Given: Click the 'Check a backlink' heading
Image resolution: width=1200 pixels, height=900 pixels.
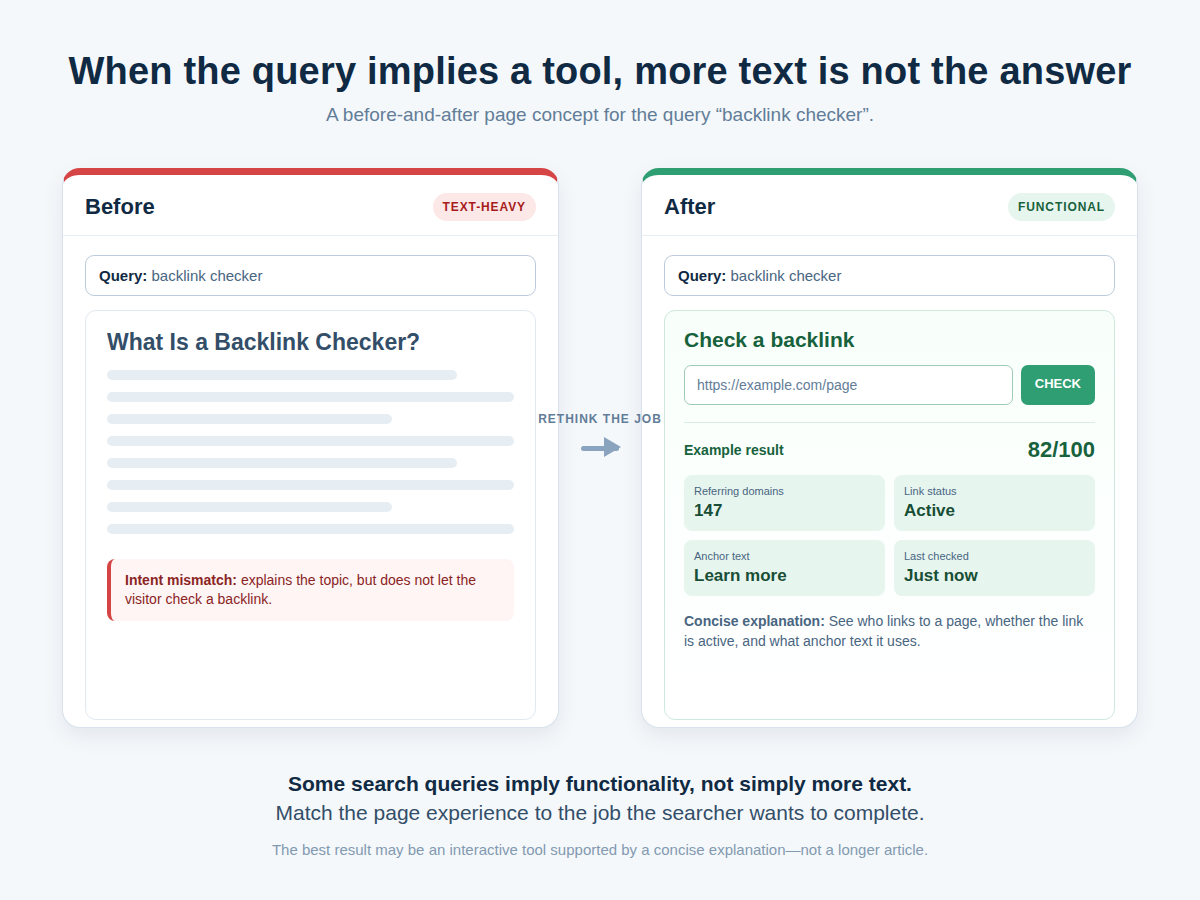Looking at the screenshot, I should click(769, 340).
